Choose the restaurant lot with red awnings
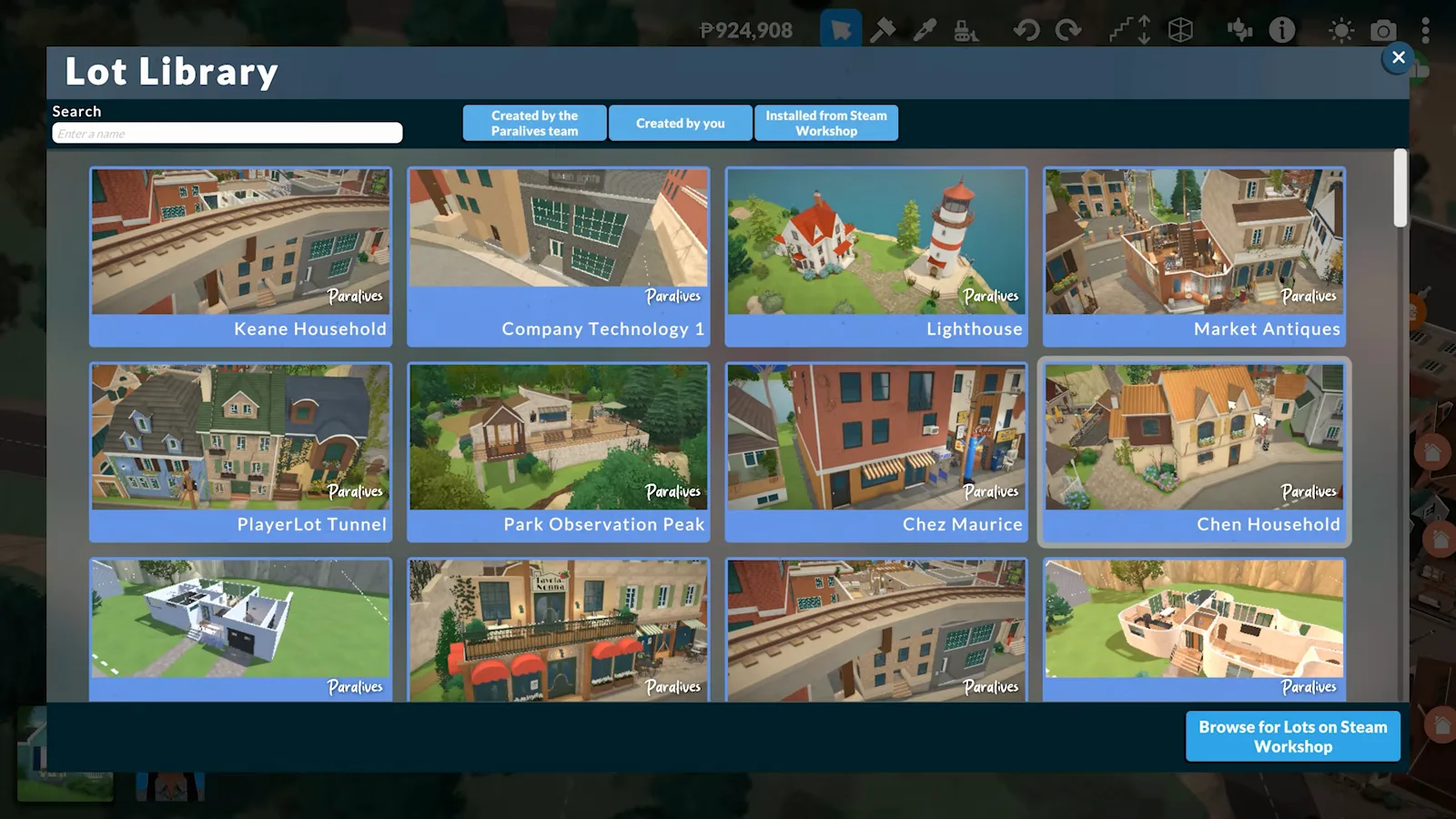Screen dimensions: 1456x819 (559, 630)
